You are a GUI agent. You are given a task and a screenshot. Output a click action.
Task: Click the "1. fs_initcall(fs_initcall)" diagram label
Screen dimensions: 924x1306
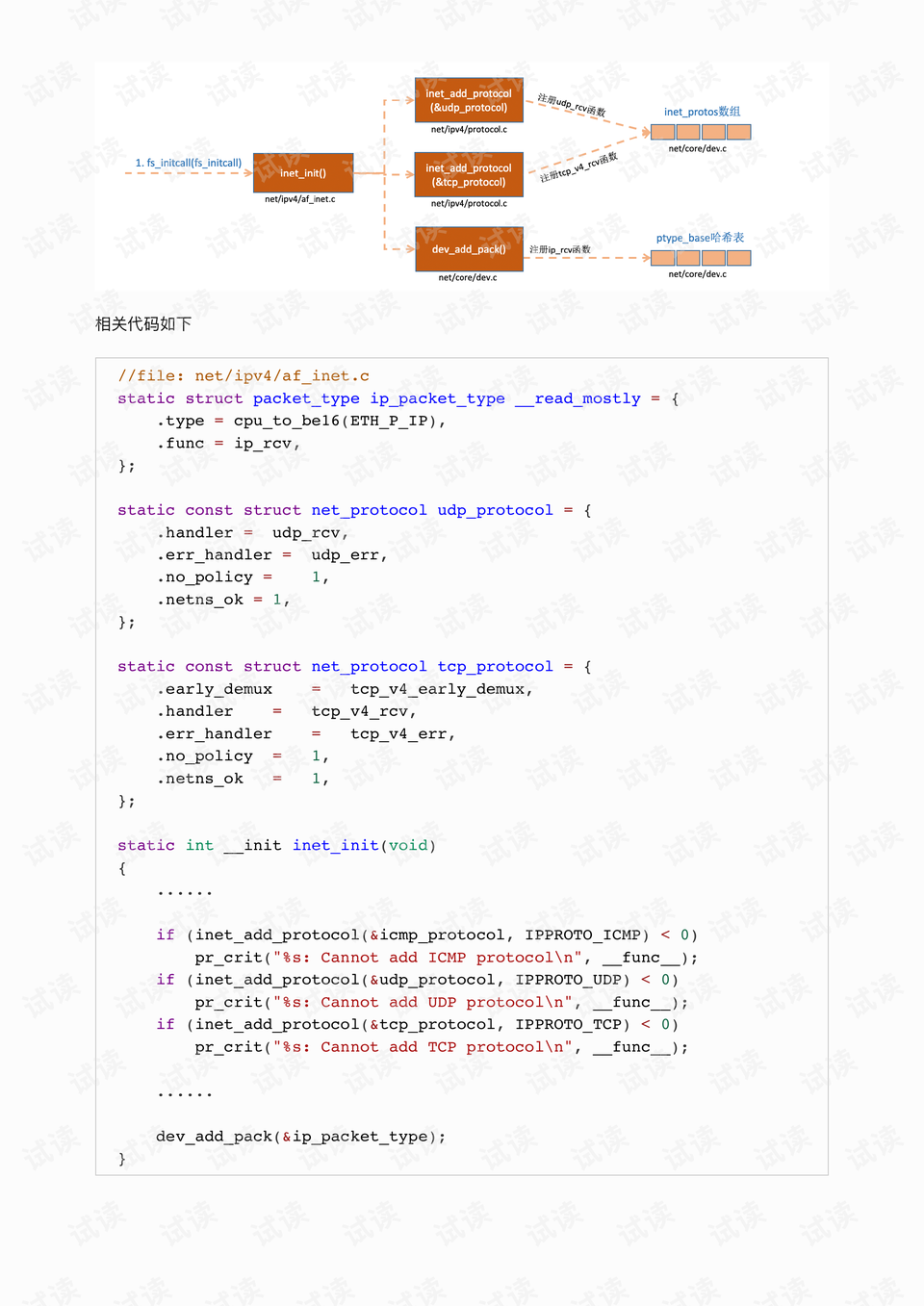coord(189,163)
